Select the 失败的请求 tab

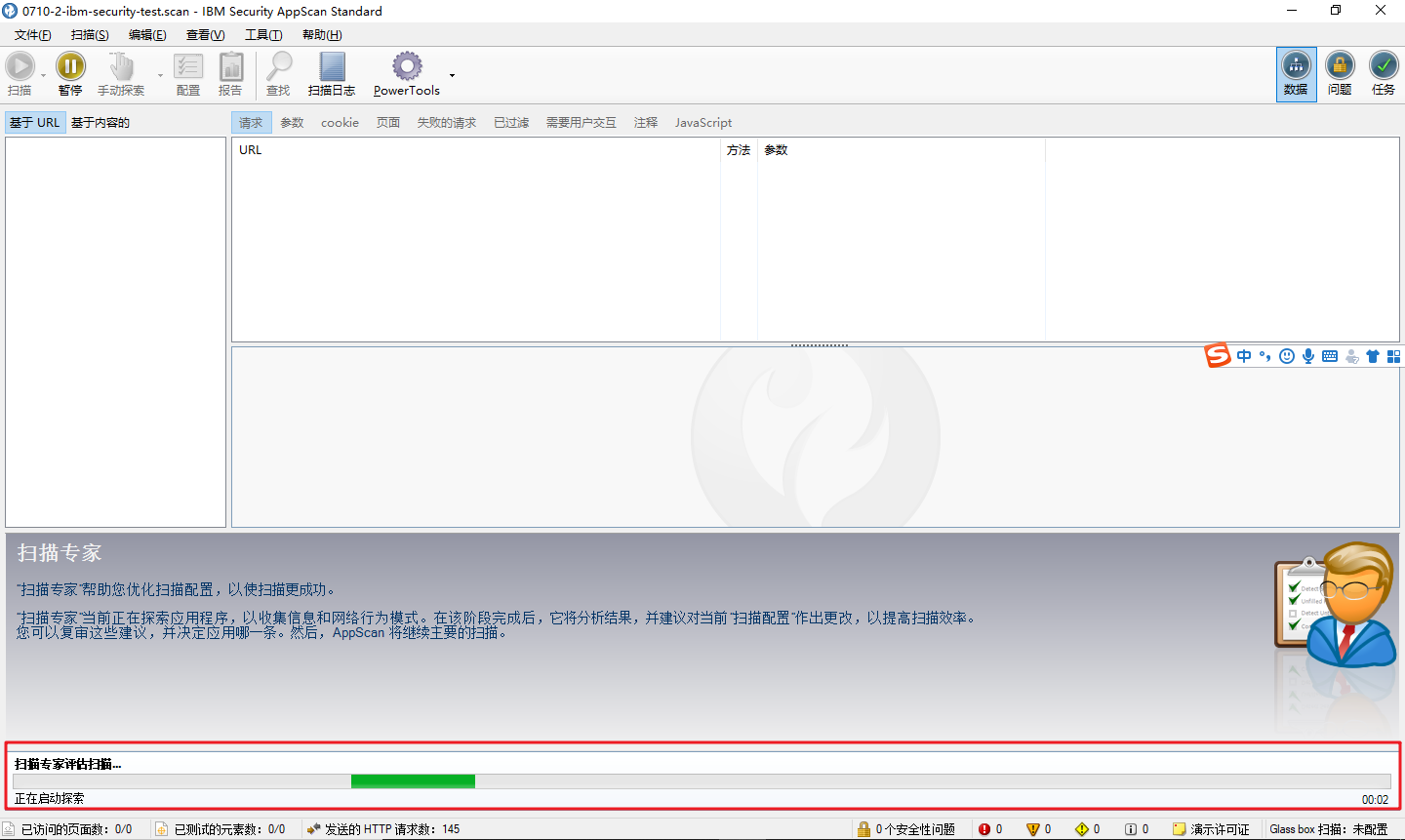coord(447,123)
